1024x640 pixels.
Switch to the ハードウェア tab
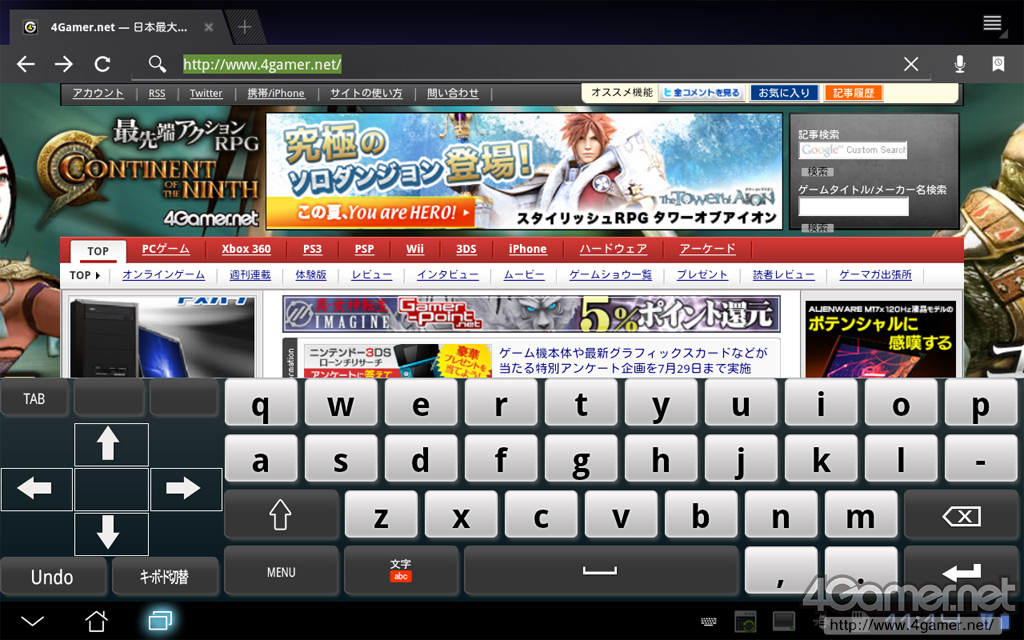tap(613, 249)
